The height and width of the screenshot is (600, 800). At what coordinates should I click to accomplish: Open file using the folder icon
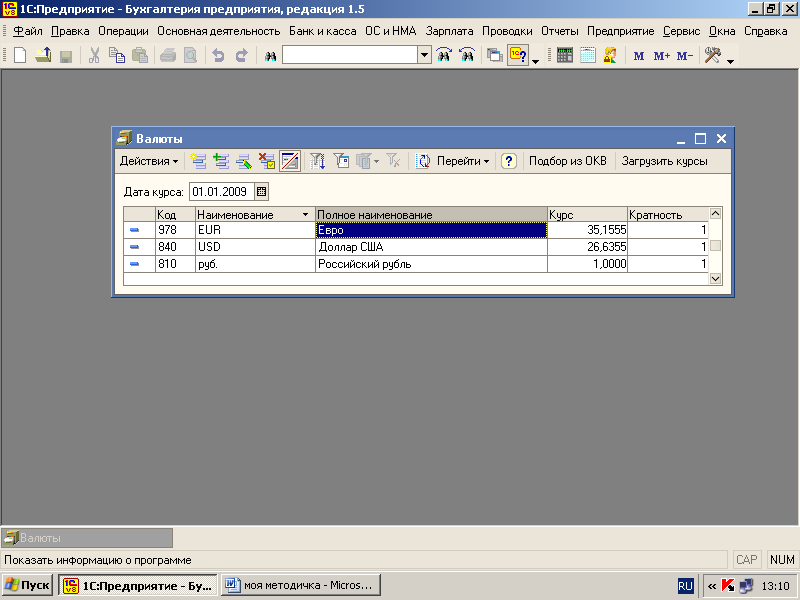point(43,55)
